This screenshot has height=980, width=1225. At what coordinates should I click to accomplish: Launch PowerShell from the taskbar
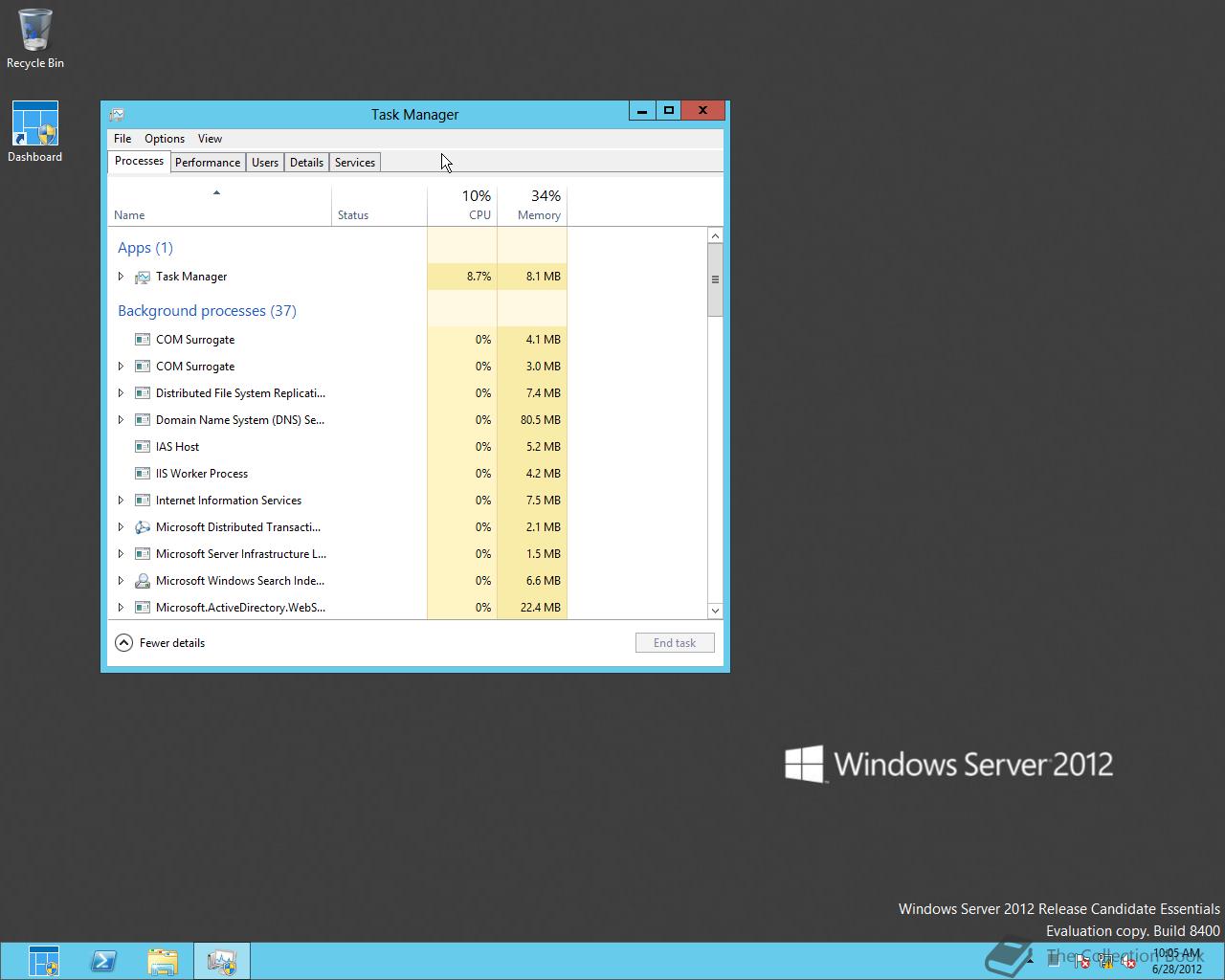(103, 961)
